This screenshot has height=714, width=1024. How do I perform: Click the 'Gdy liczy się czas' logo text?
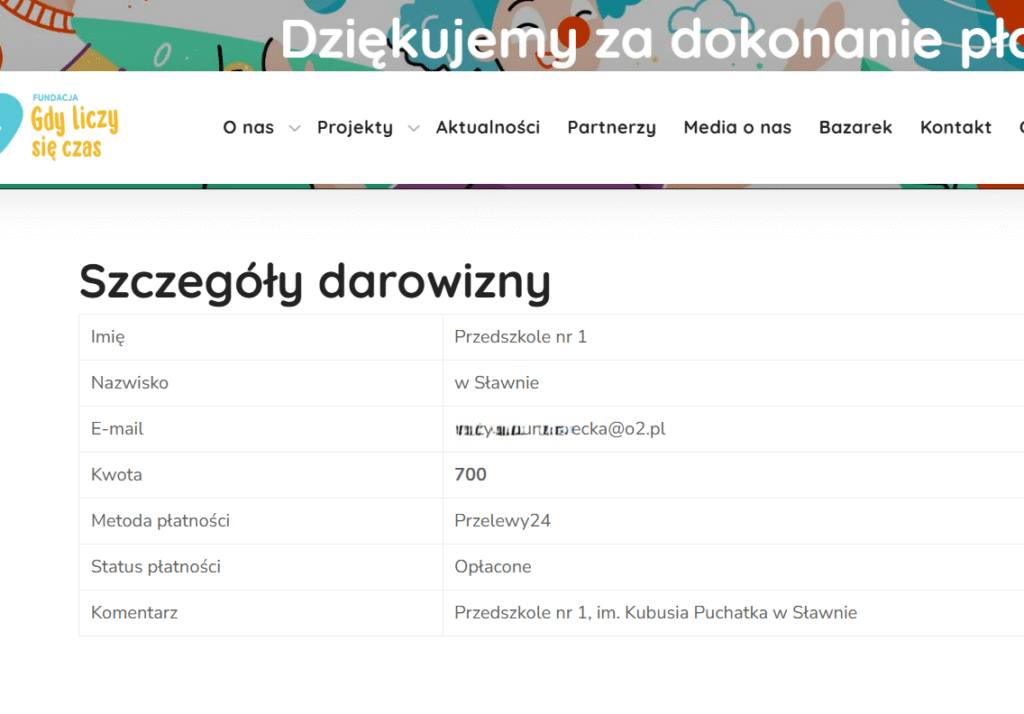click(x=74, y=132)
